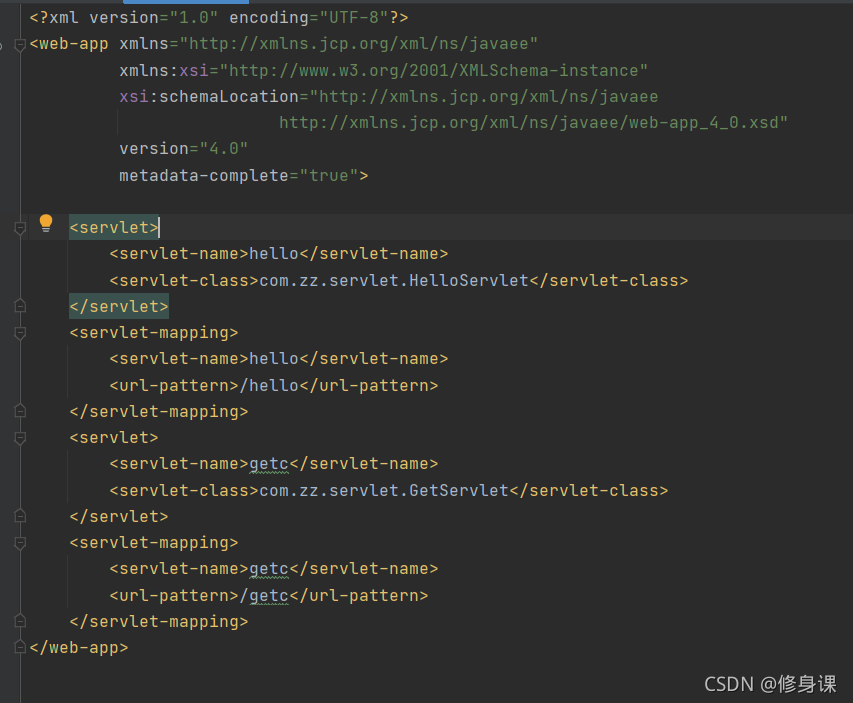Screen dimensions: 853x703
Task: Click the /hello url-pattern value
Action: (x=270, y=384)
